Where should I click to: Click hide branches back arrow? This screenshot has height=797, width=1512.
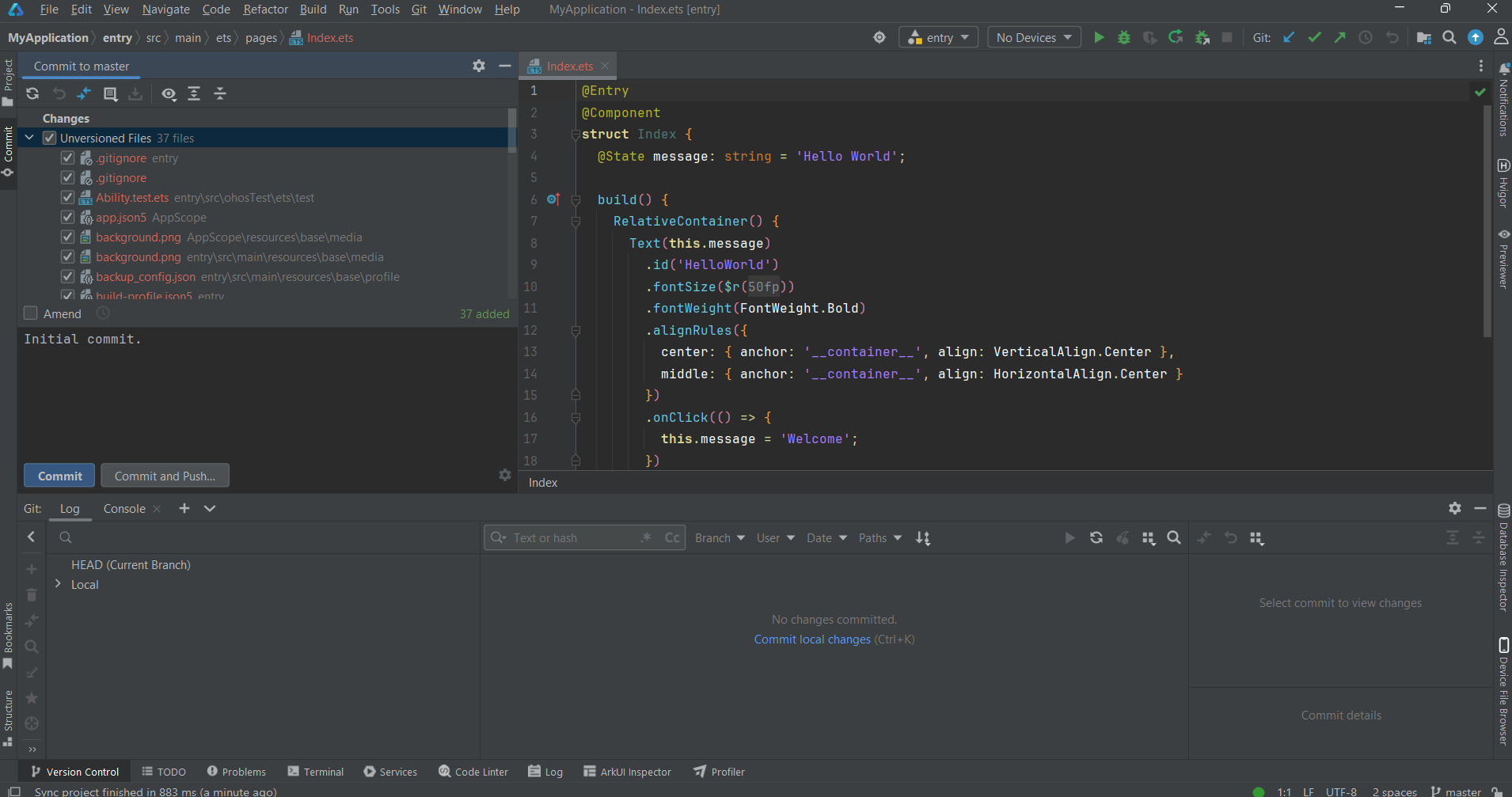tap(32, 537)
